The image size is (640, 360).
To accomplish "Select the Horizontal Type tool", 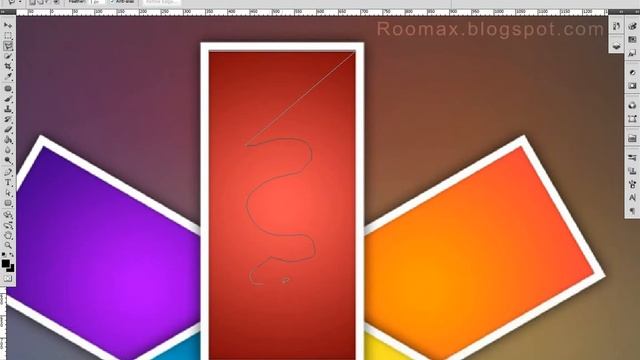I will [x=8, y=182].
